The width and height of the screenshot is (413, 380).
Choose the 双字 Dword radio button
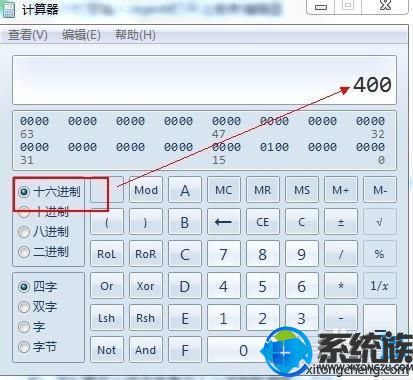[x=24, y=307]
